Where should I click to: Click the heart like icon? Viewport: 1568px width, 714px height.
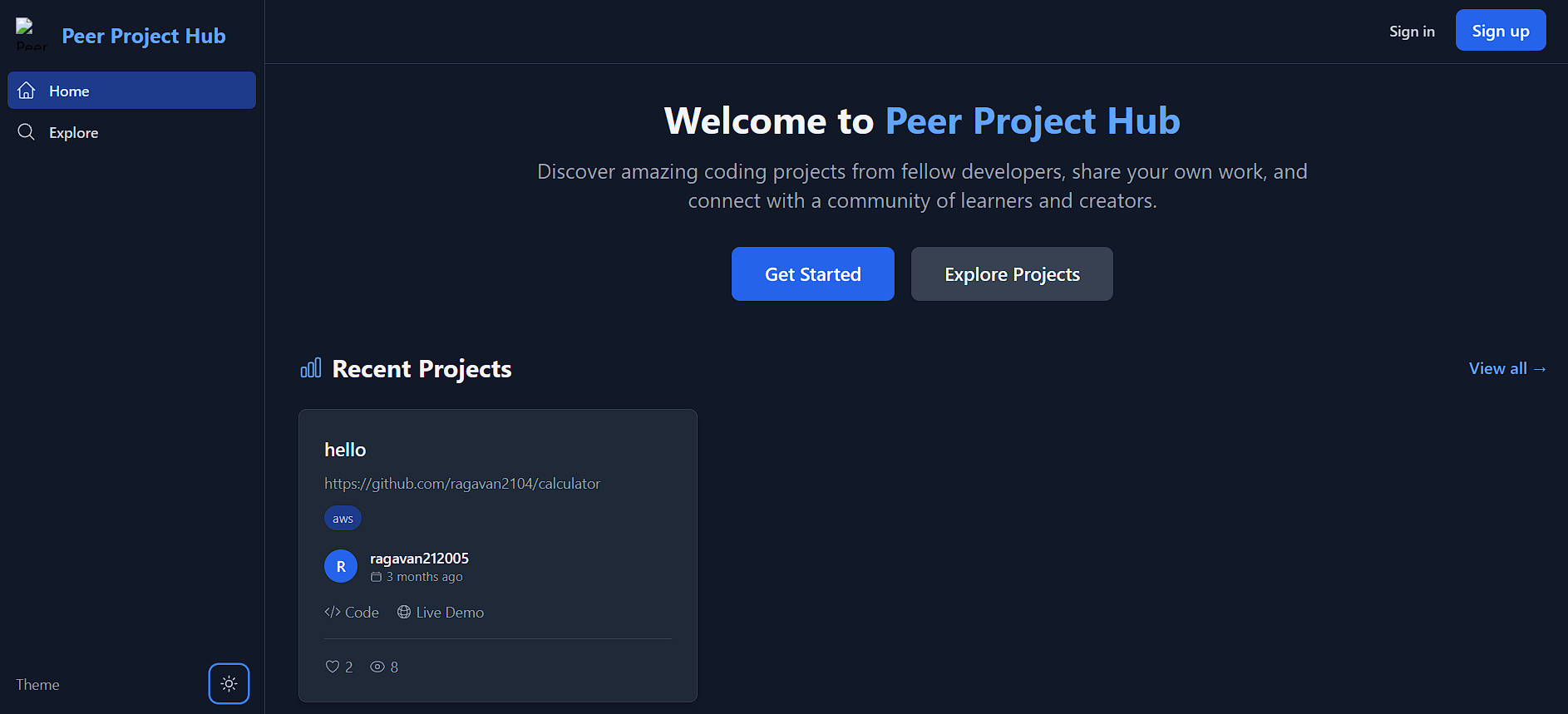pyautogui.click(x=333, y=667)
